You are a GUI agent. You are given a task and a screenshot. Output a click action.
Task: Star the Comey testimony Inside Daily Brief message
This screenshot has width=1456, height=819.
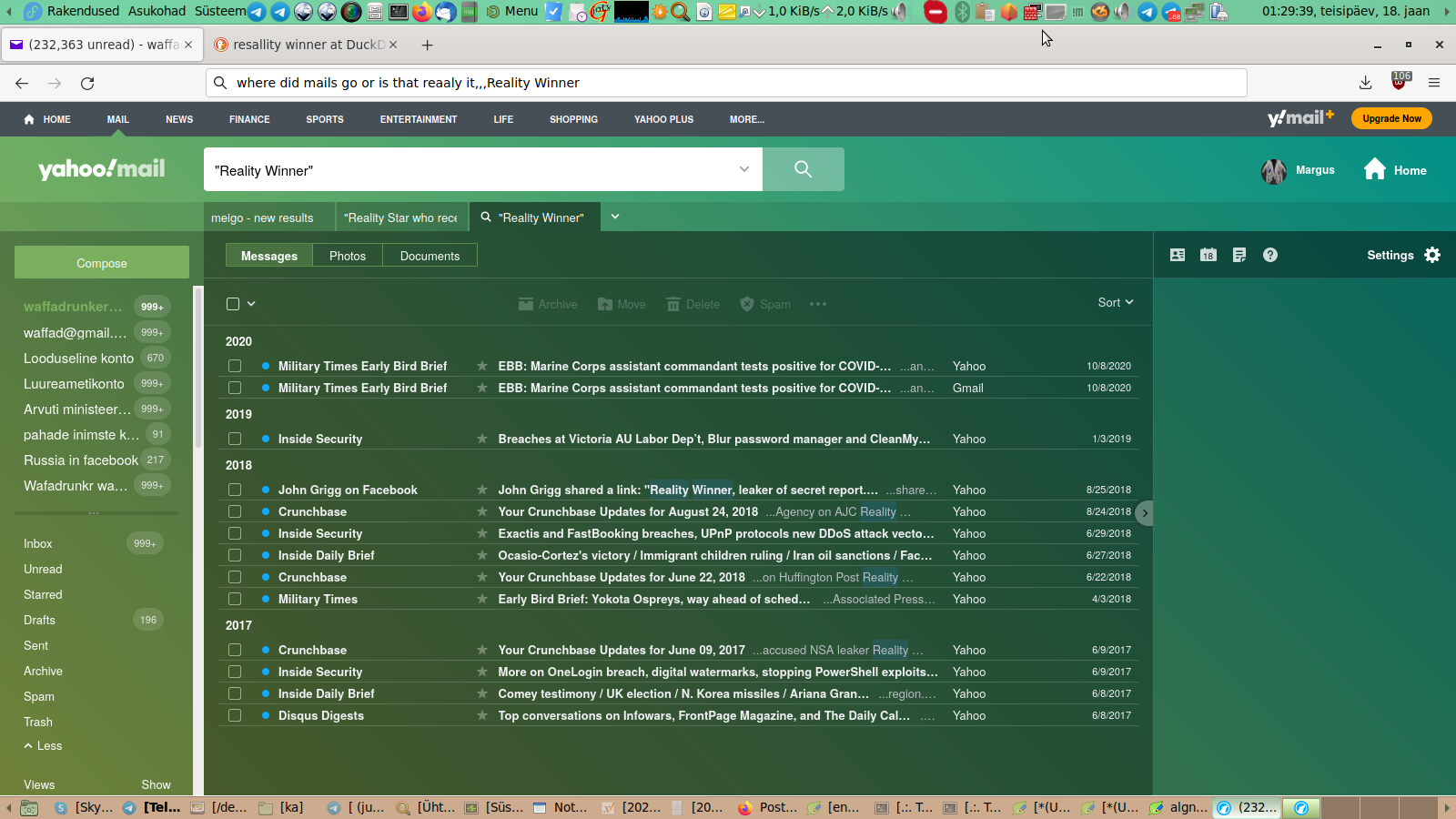coord(482,693)
